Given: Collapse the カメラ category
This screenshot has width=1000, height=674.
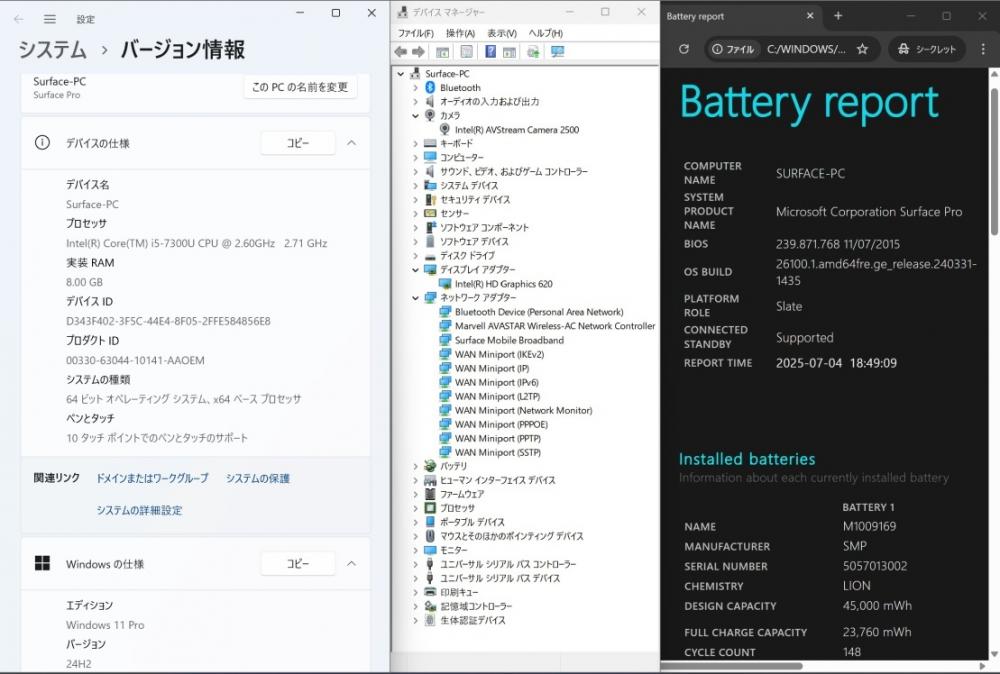Looking at the screenshot, I should 415,115.
